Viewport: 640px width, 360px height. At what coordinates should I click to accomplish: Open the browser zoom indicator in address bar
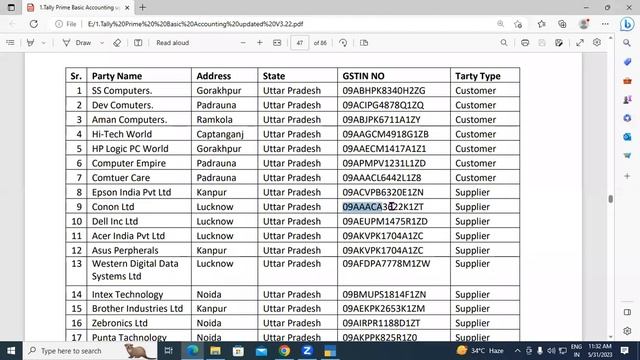(500, 24)
